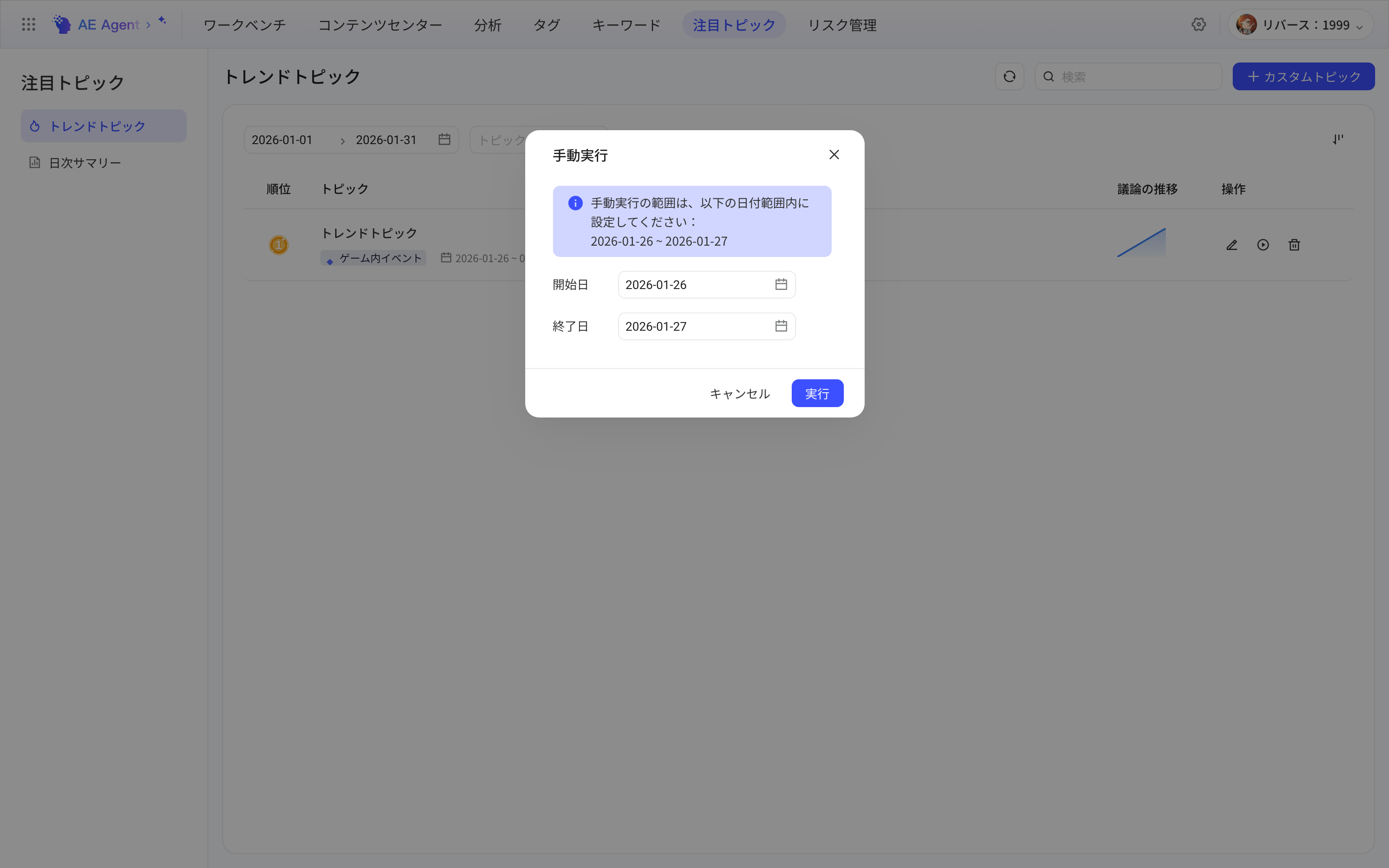Click the キャンセル button
This screenshot has width=1389, height=868.
coord(740,393)
